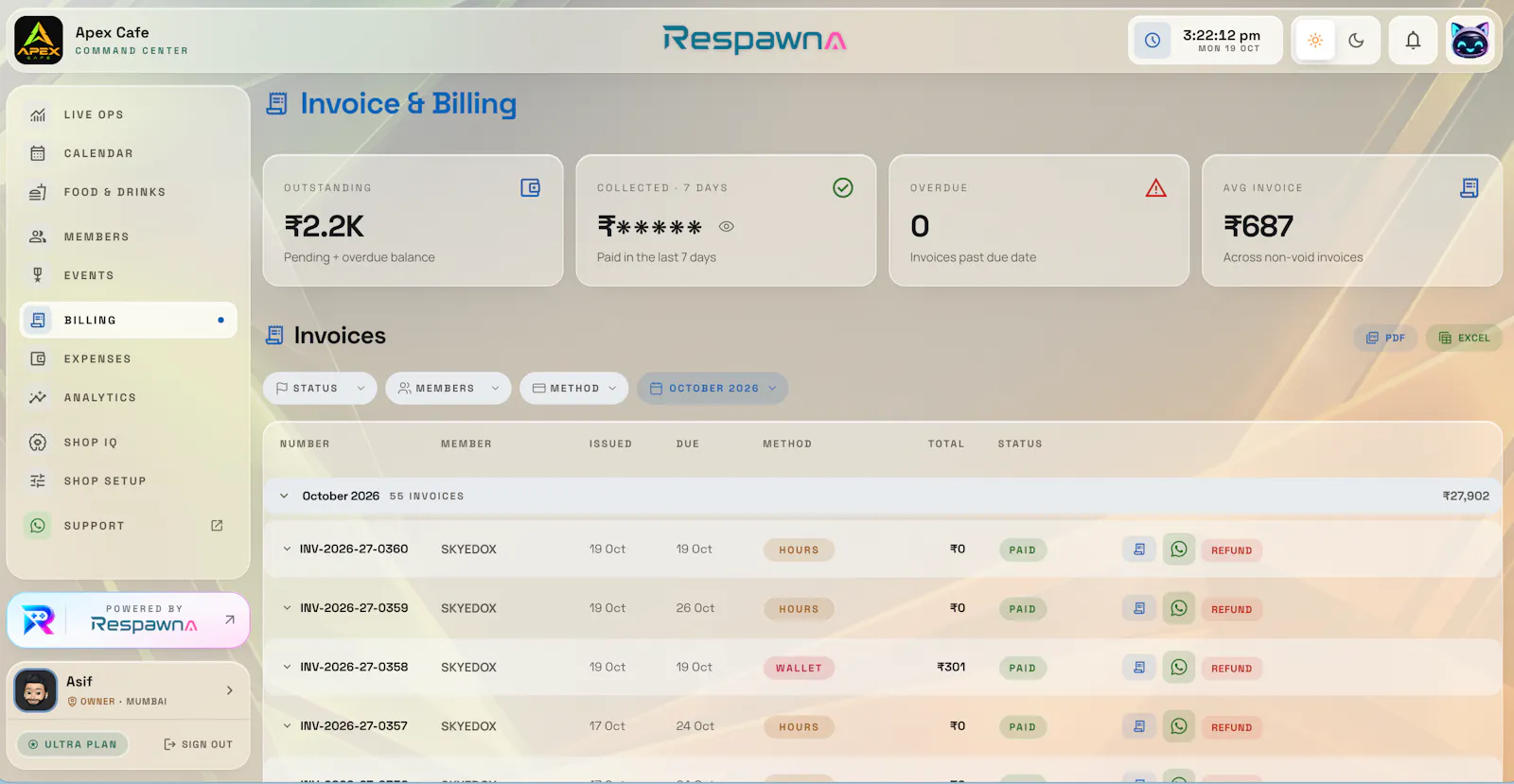Open Food & Drinks in the sidebar
Viewport: 1514px width, 784px height.
(x=129, y=192)
